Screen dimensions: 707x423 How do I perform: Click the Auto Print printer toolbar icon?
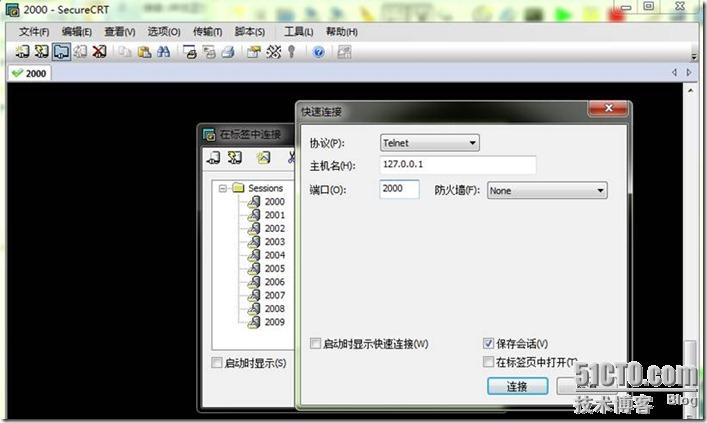tap(228, 52)
